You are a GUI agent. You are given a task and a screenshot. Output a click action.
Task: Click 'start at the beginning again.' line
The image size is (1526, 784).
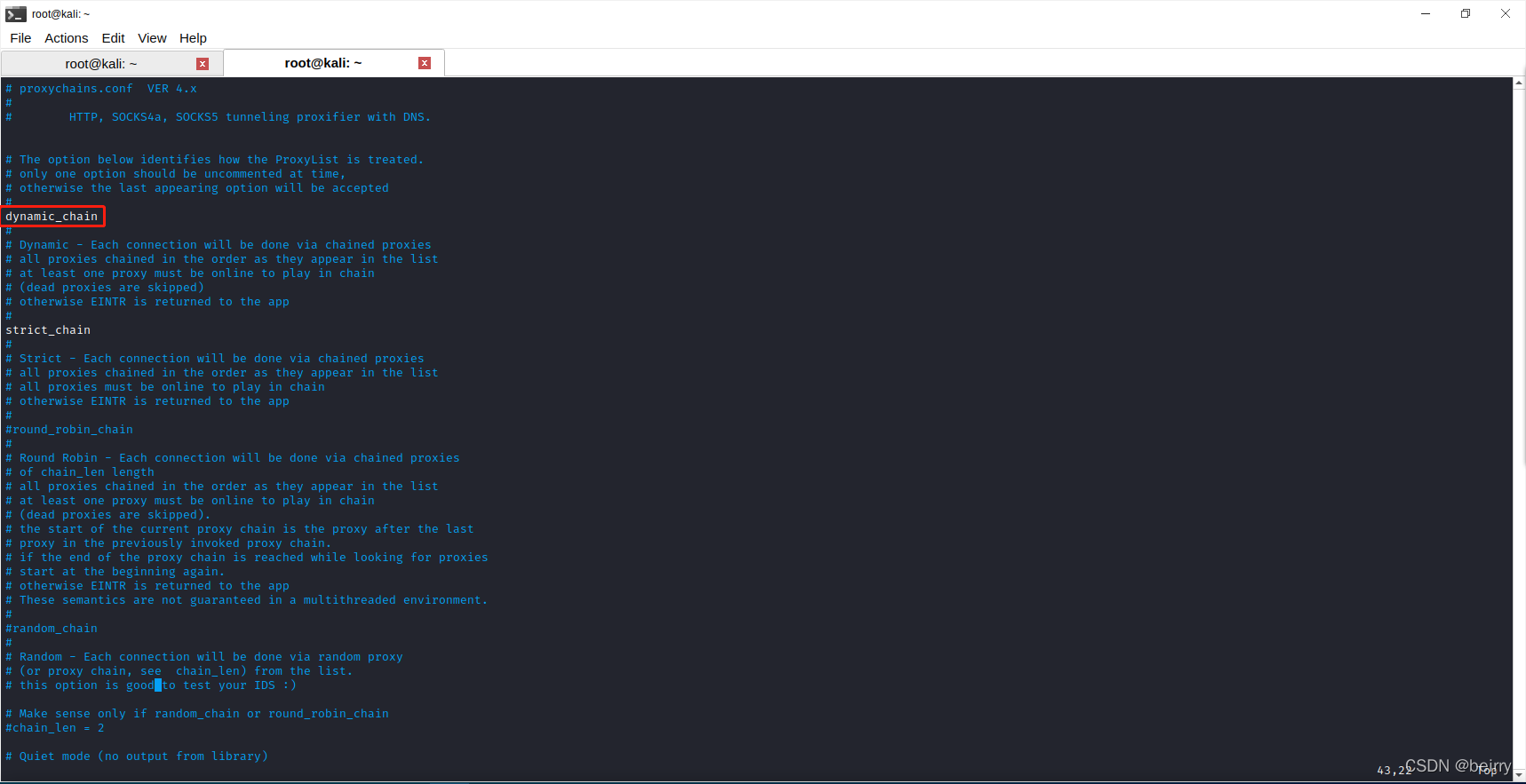(115, 572)
